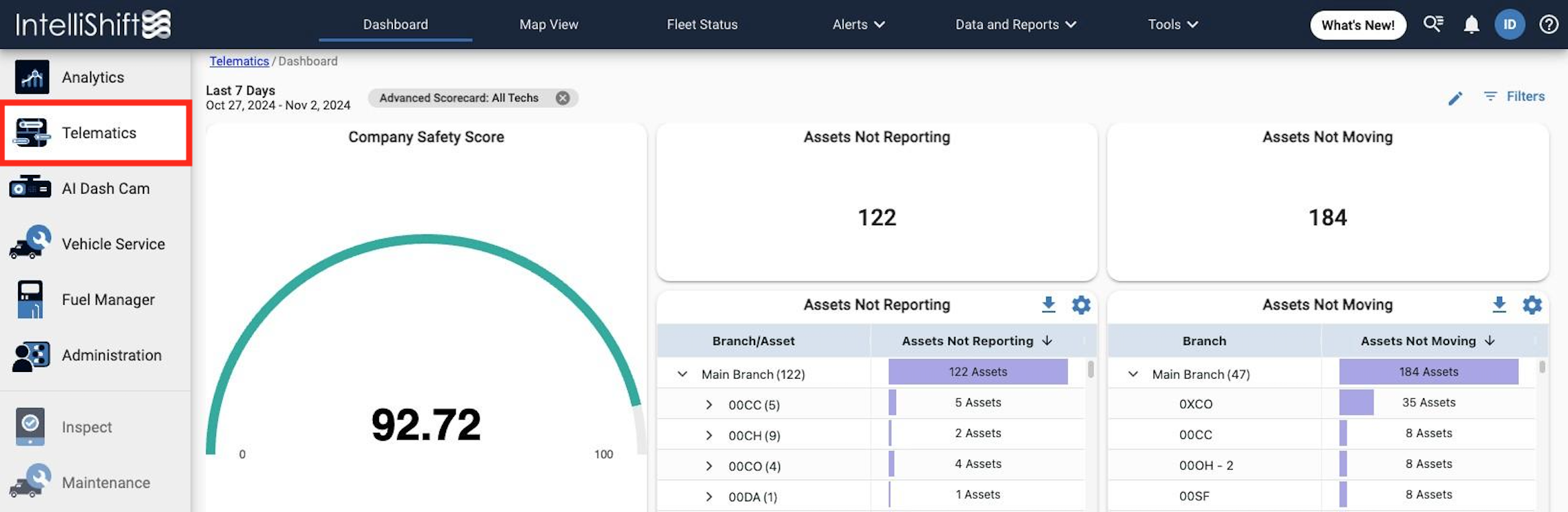
Task: Collapse Main Branch (122) row
Action: click(682, 374)
